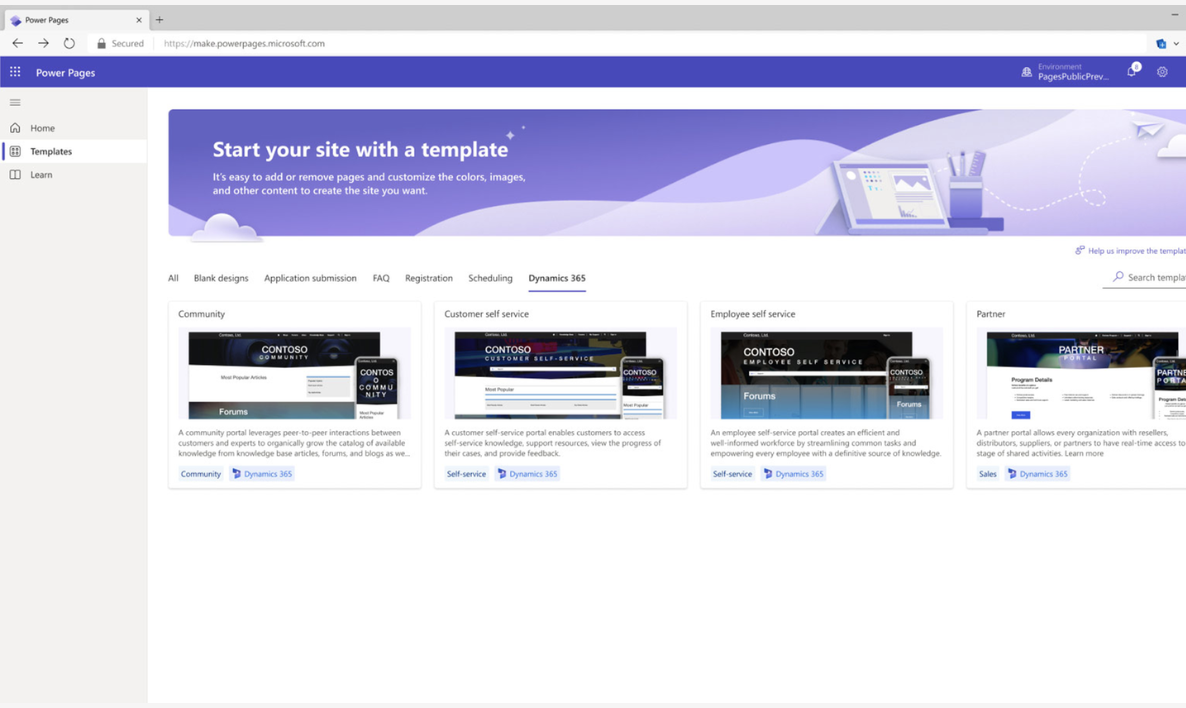Click the Home icon in sidebar
Screen dimensions: 1186x708
(x=15, y=128)
